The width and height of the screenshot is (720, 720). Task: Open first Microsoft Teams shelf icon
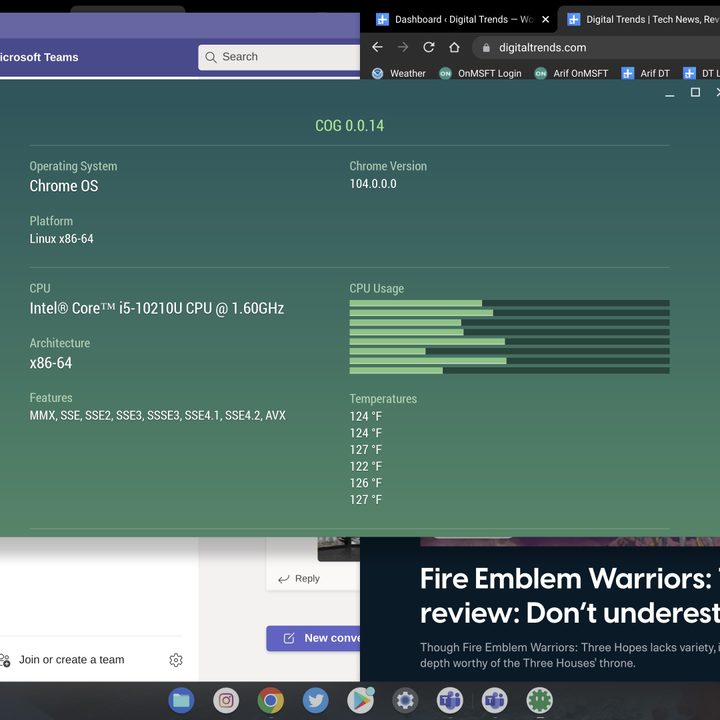click(450, 700)
